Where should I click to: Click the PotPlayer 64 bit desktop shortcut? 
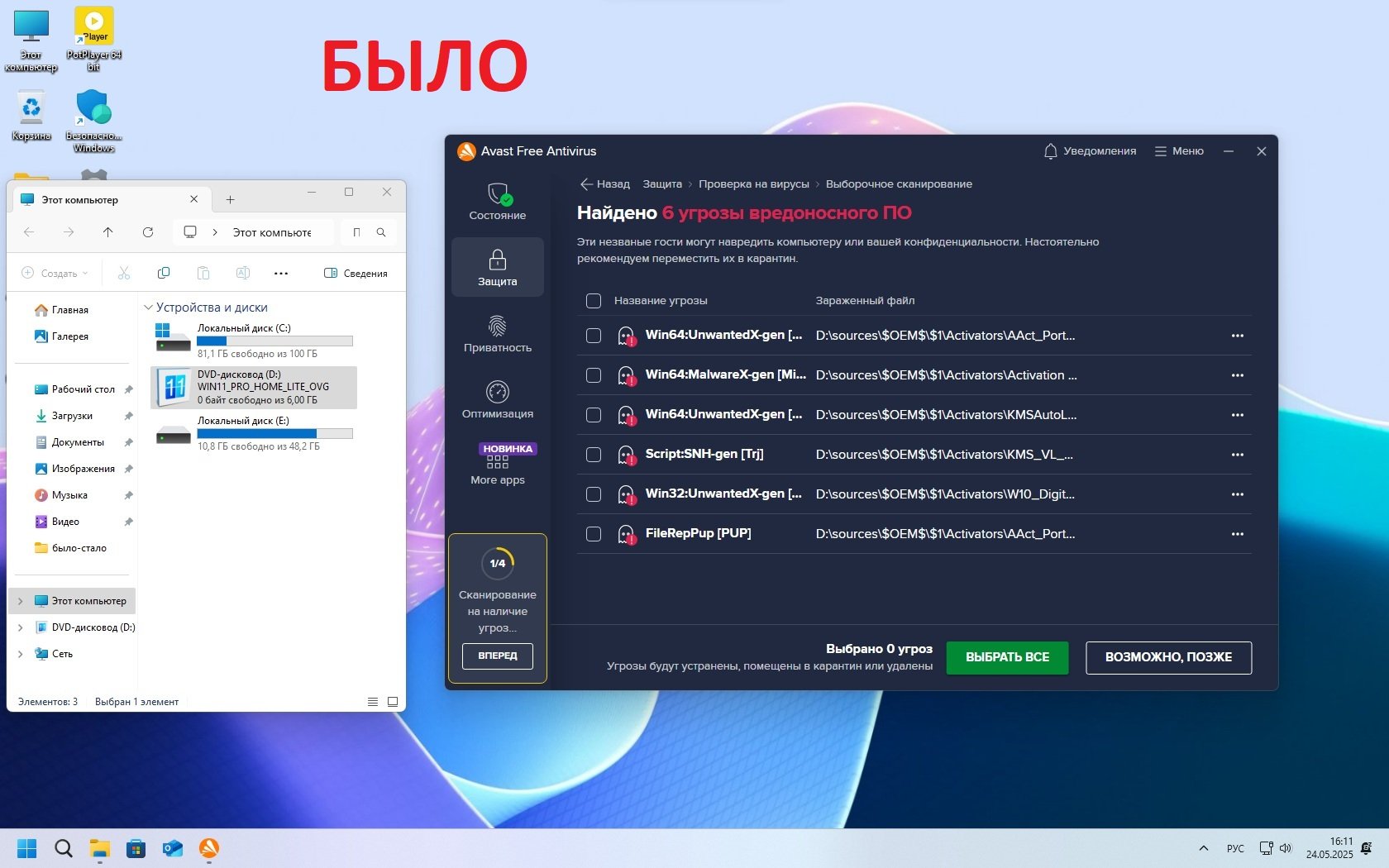94,39
